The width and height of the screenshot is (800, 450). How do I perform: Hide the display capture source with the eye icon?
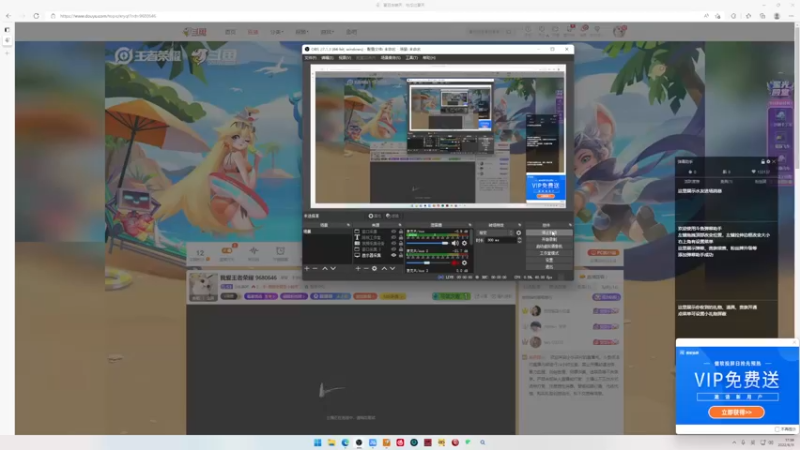coord(393,255)
